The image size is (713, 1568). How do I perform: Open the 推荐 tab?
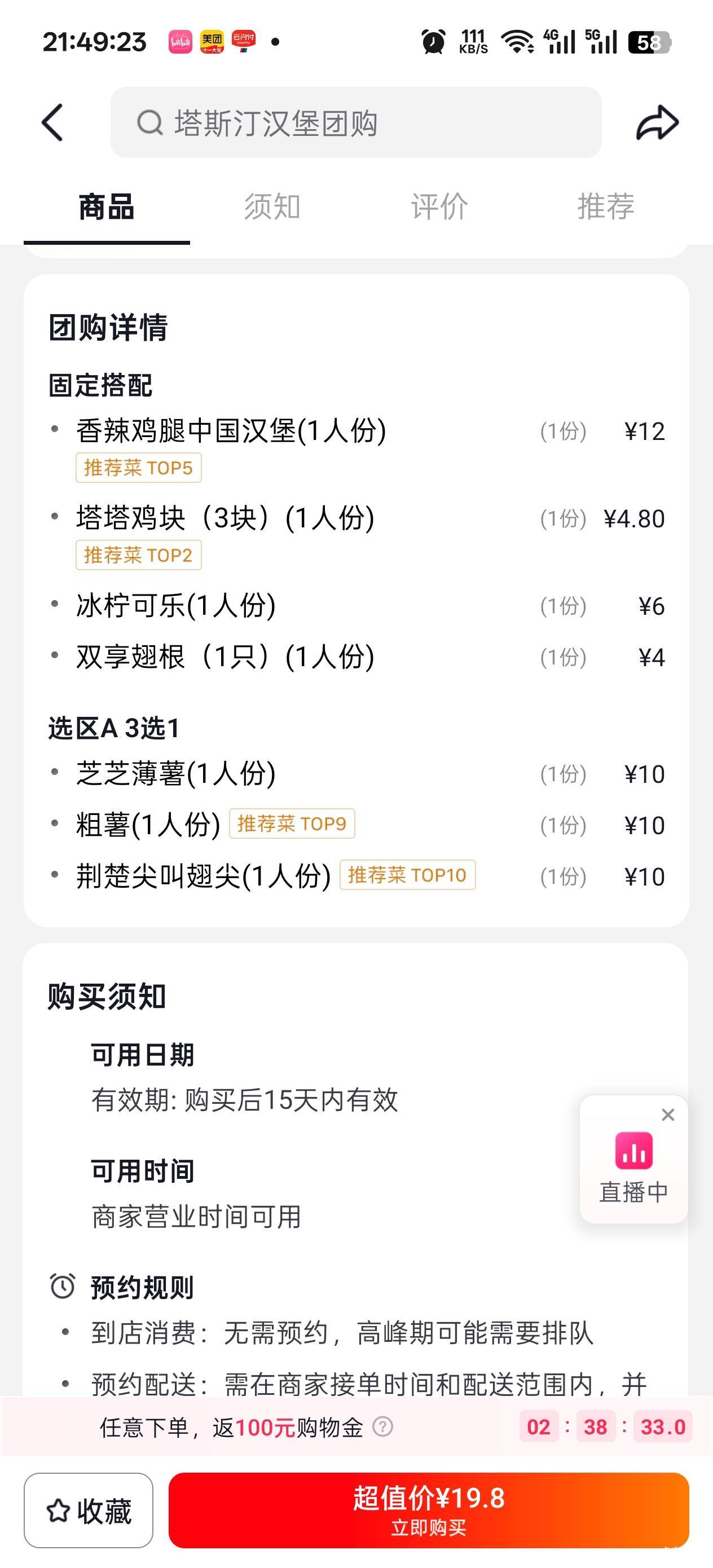tap(606, 206)
